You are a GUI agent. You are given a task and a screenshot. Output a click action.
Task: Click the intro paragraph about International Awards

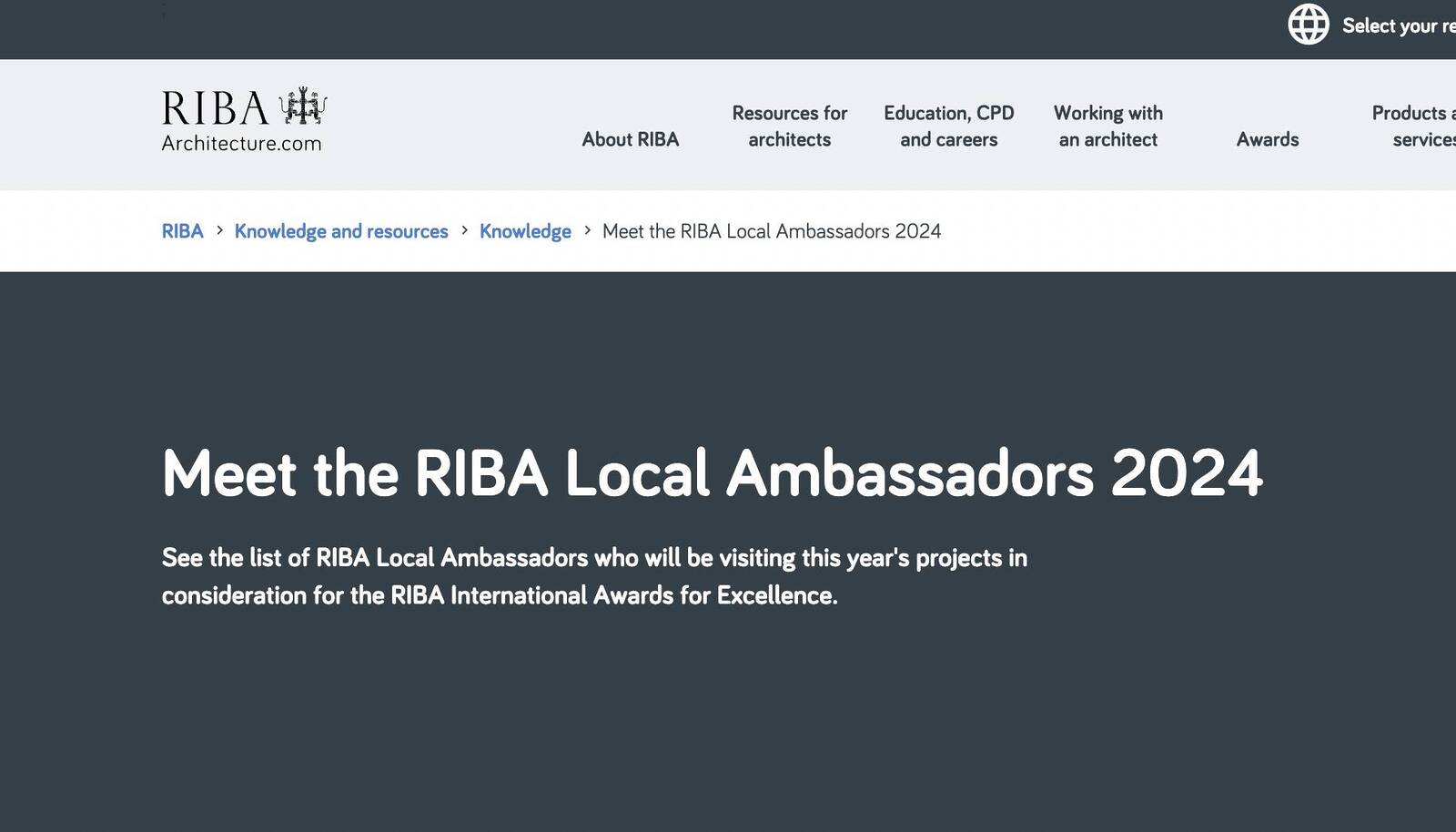coord(593,576)
